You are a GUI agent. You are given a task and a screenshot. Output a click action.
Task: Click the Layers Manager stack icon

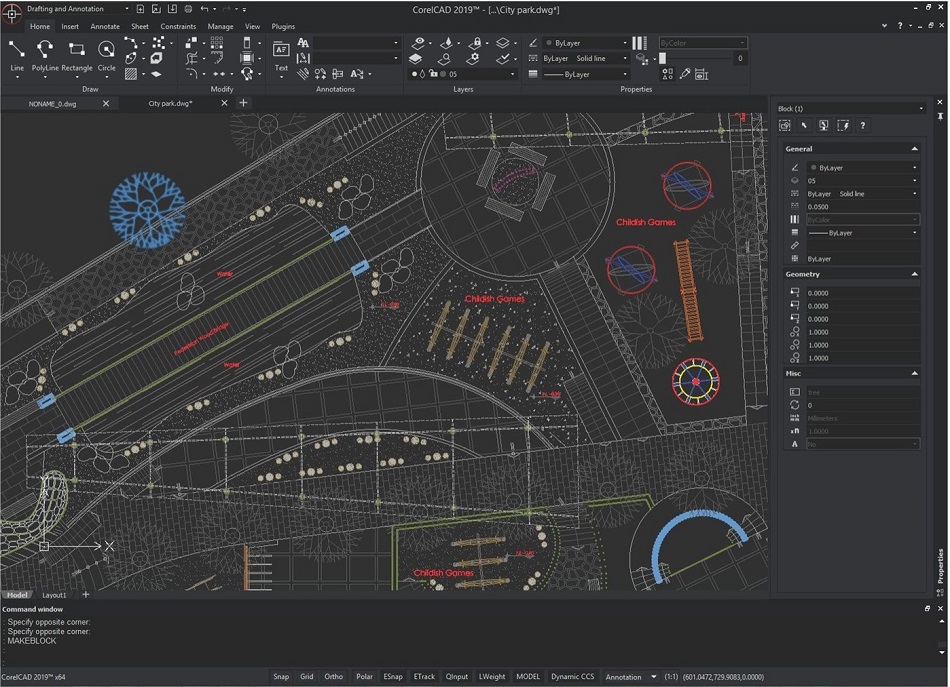click(x=415, y=59)
